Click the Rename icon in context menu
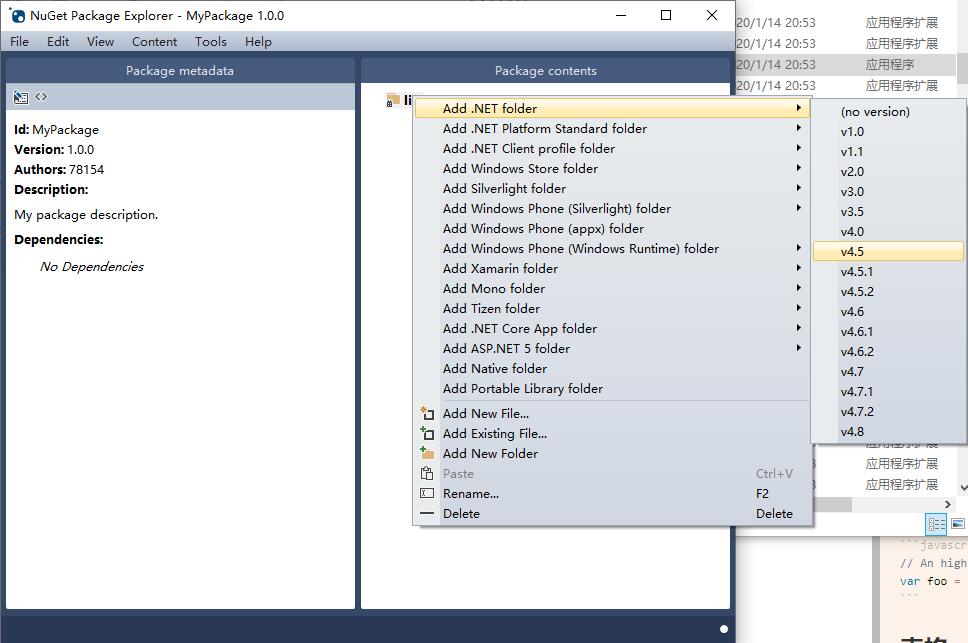 pos(427,493)
